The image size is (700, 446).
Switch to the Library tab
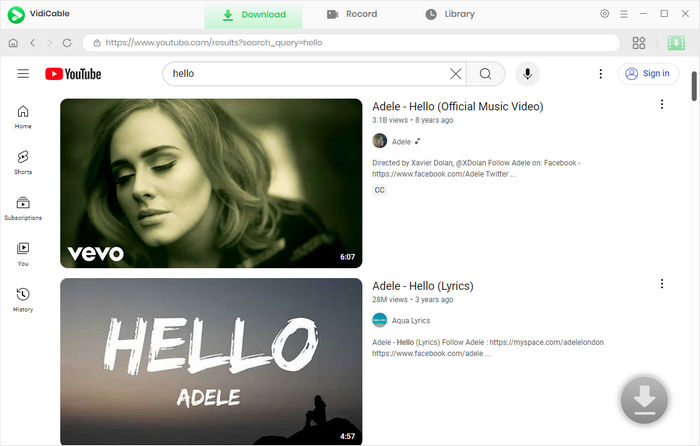449,14
